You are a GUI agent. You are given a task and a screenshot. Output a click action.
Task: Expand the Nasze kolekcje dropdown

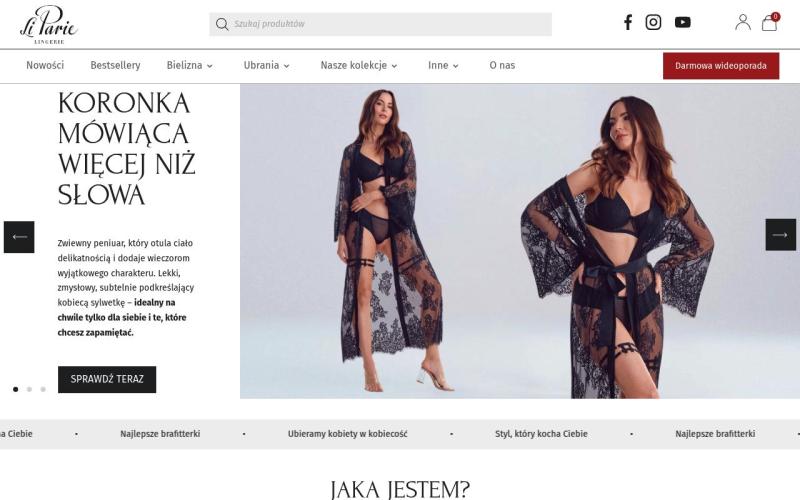[x=359, y=65]
